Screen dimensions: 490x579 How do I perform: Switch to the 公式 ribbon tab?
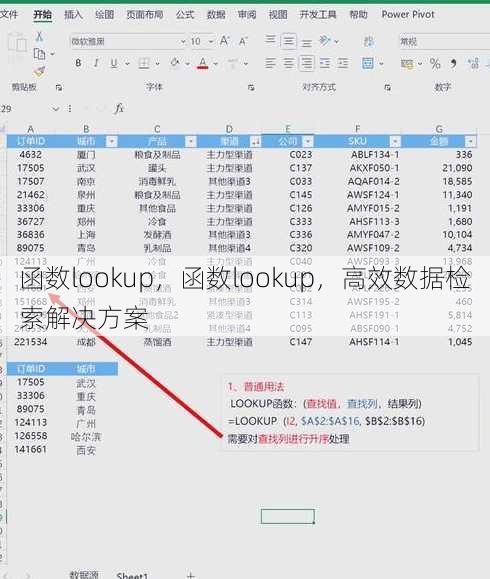[x=185, y=15]
